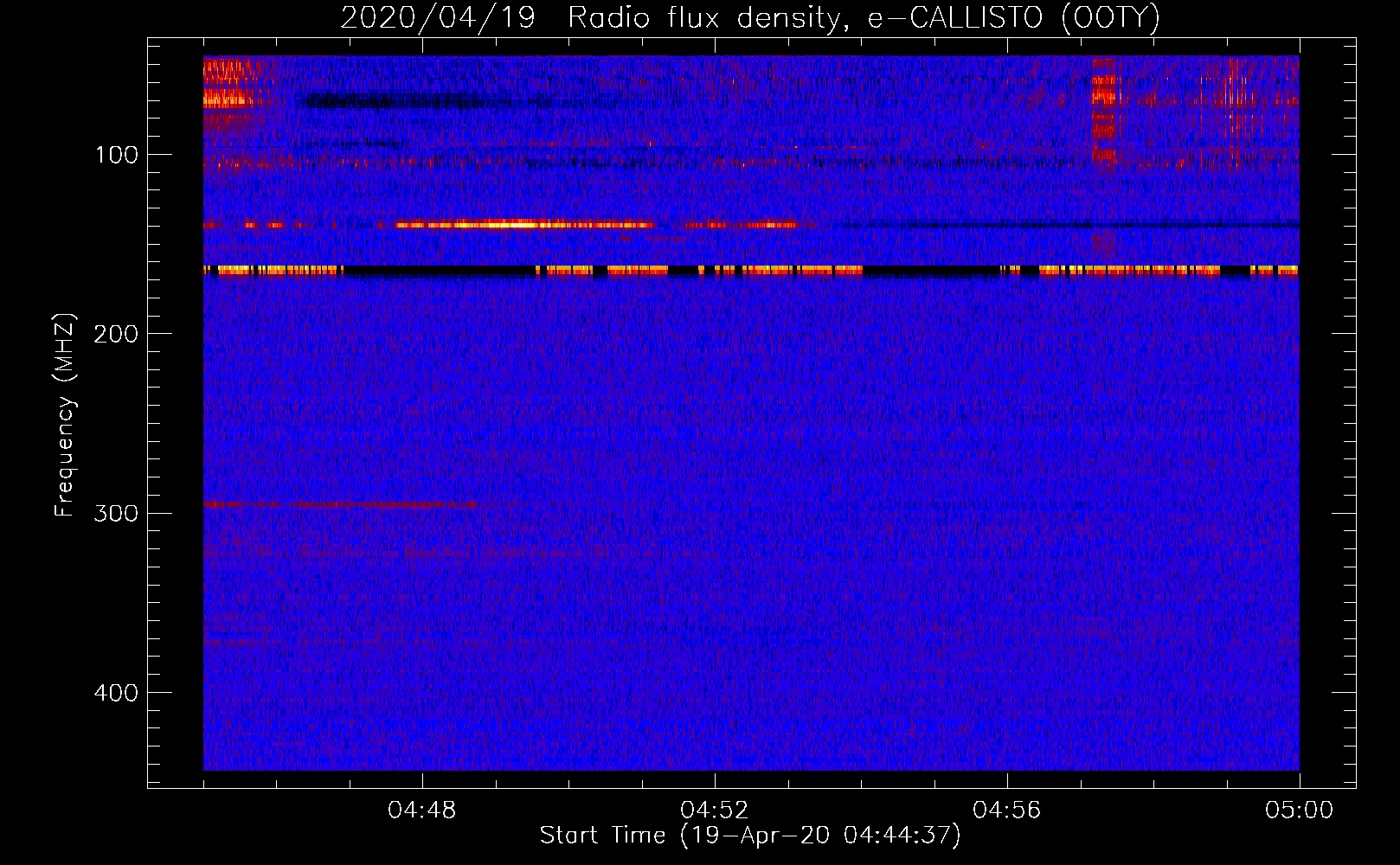Click the plot title '2020/04/19 Radio flux density, e-CALLISTO (OOTY)'
Screen dimensions: 1400x865
point(750,18)
